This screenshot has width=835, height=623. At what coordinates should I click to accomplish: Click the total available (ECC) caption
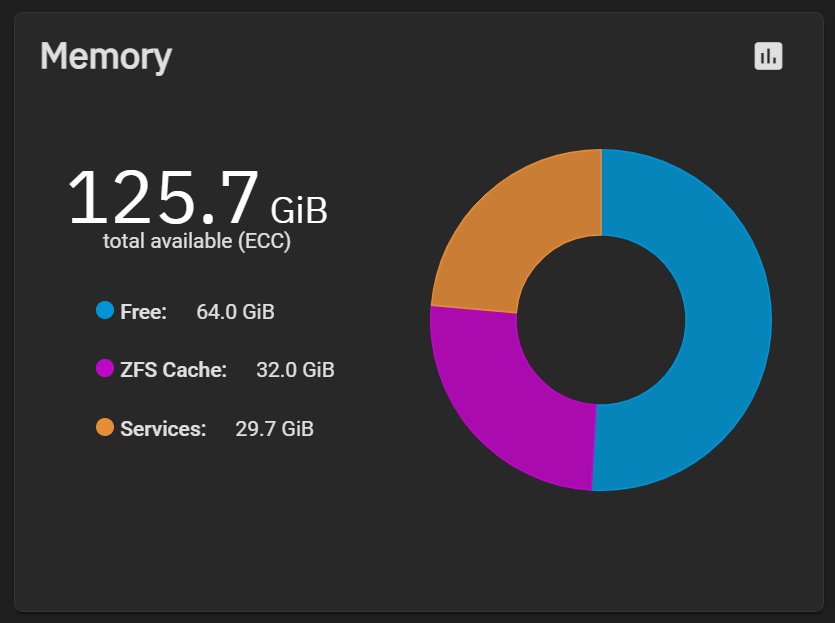click(x=197, y=241)
